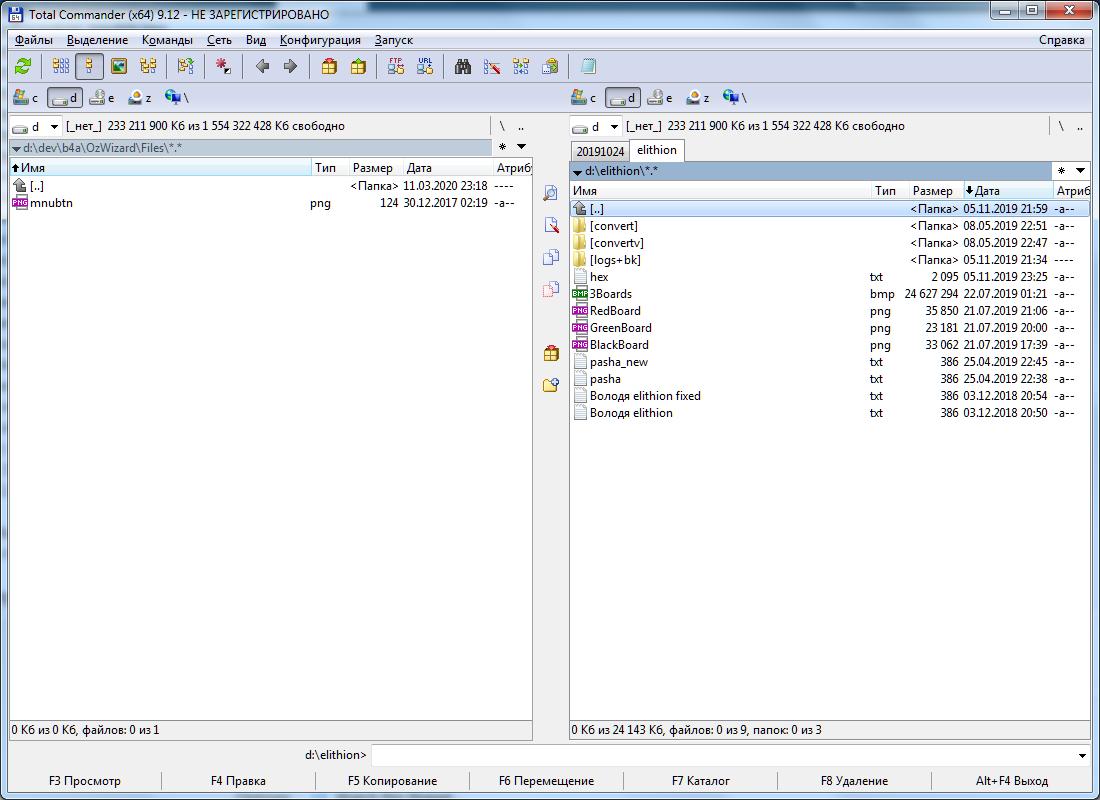The image size is (1100, 800).
Task: Switch to the 20191024 tab
Action: (601, 151)
